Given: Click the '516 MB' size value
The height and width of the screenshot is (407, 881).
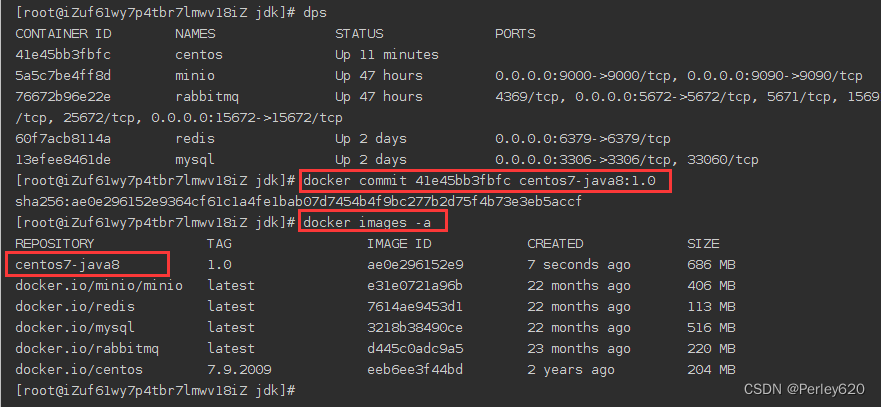Looking at the screenshot, I should point(711,328).
